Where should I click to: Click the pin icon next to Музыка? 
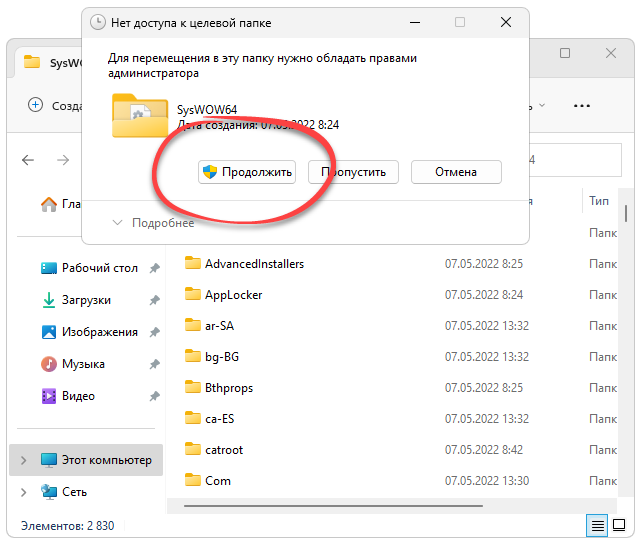pos(154,364)
